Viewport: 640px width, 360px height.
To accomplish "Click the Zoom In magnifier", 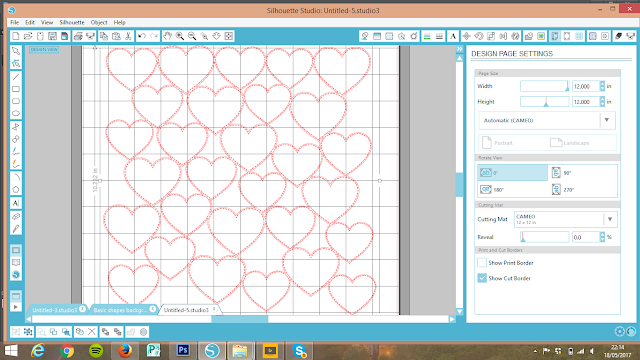I will [x=180, y=36].
